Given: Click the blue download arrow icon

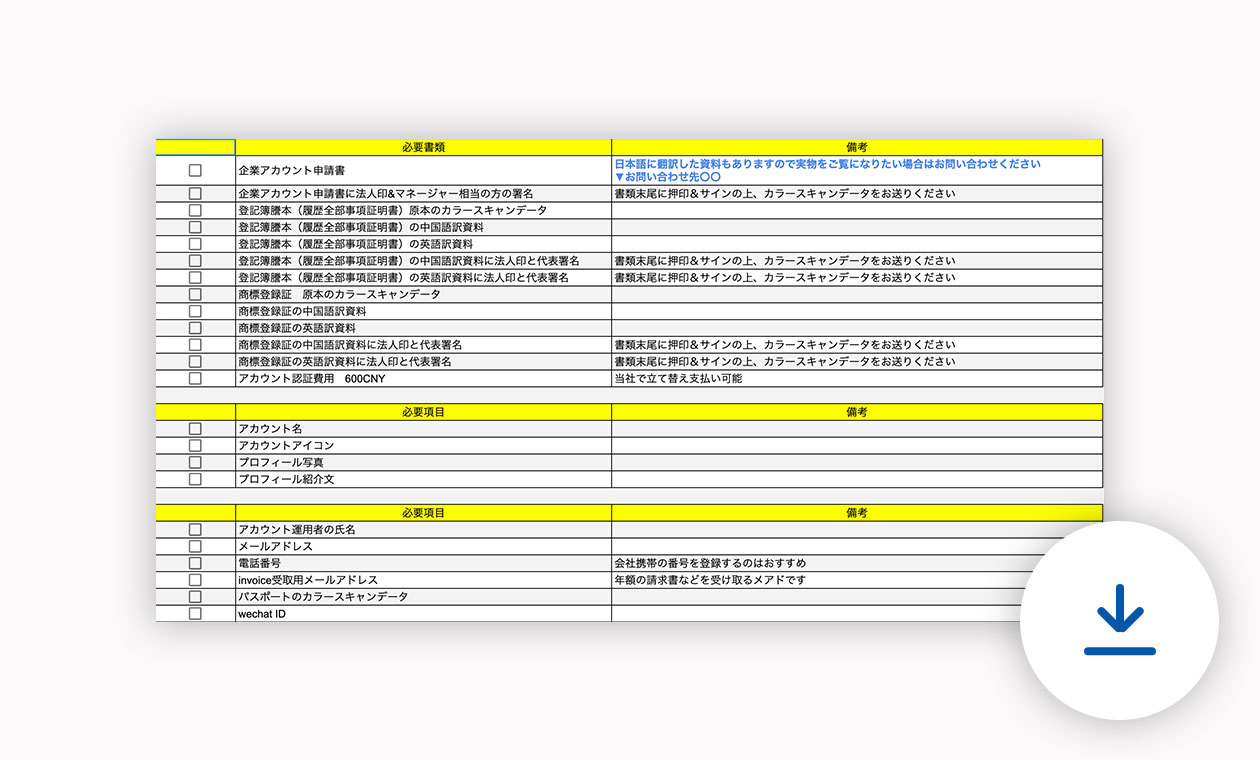Looking at the screenshot, I should 1119,620.
